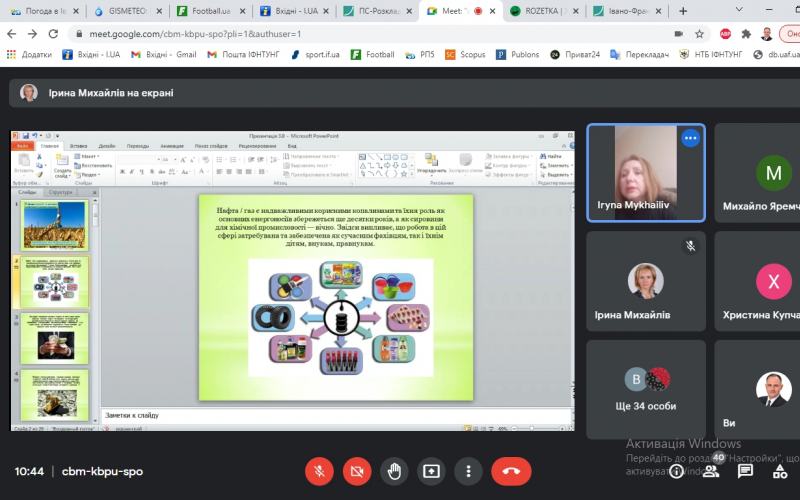Open options on Iryna Mykhailiv video tile
Screen dimensions: 800x500
[690, 138]
